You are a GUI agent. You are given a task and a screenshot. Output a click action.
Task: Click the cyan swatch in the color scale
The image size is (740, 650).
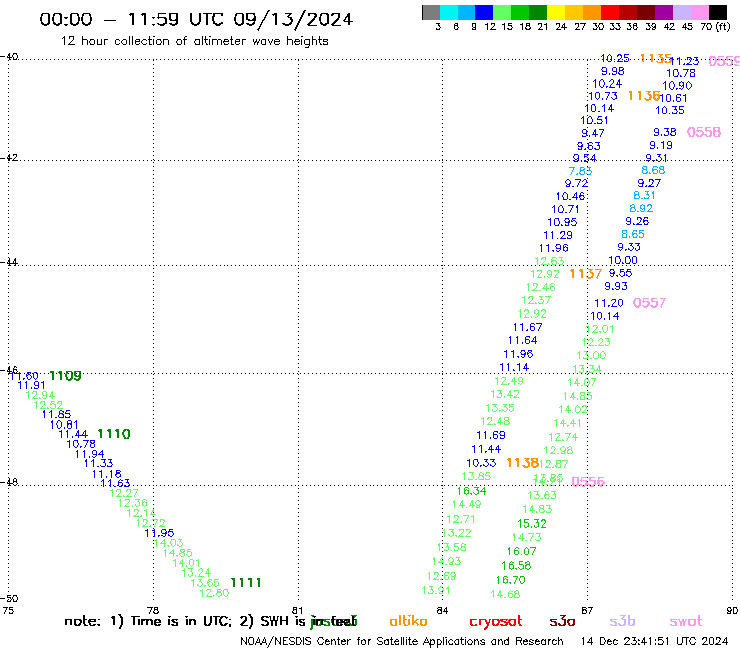point(449,12)
